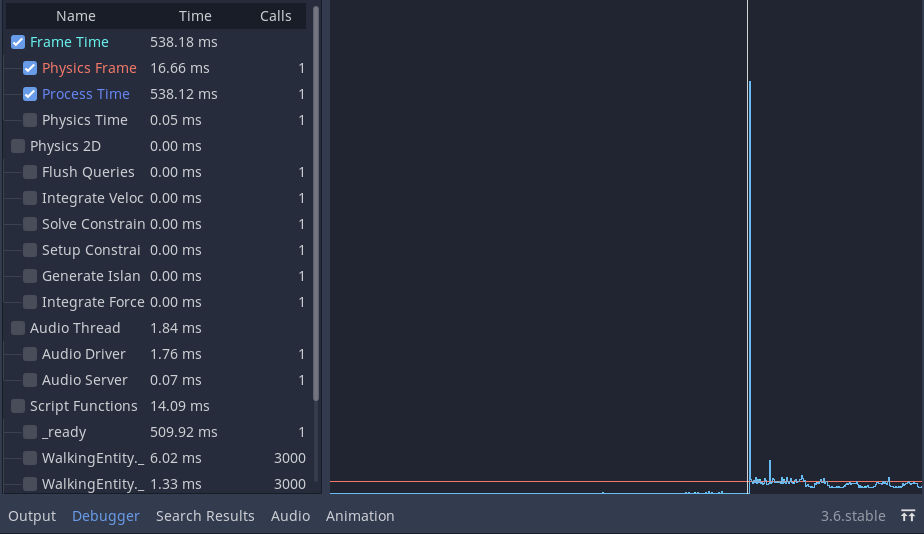Select the Script Functions row label

click(84, 406)
